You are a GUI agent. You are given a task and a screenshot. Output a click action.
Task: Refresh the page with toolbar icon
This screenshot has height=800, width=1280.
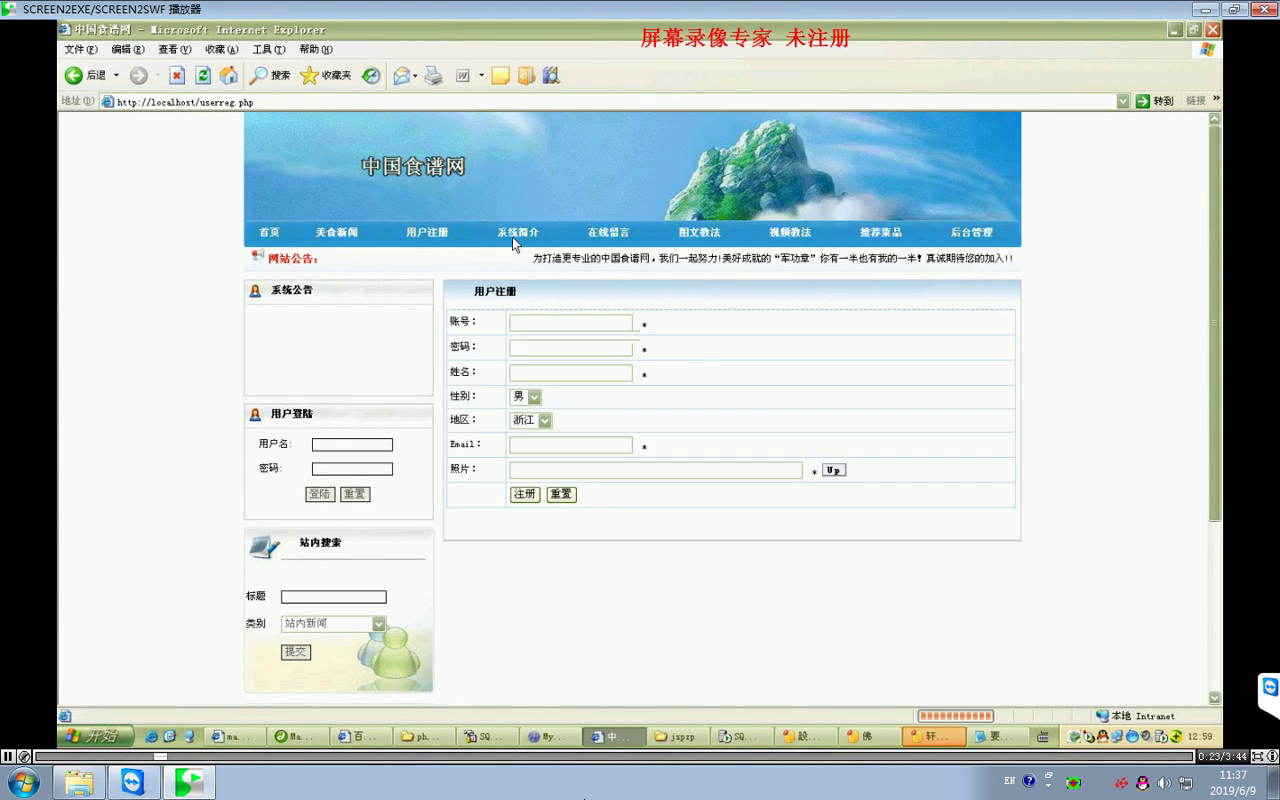pyautogui.click(x=203, y=76)
